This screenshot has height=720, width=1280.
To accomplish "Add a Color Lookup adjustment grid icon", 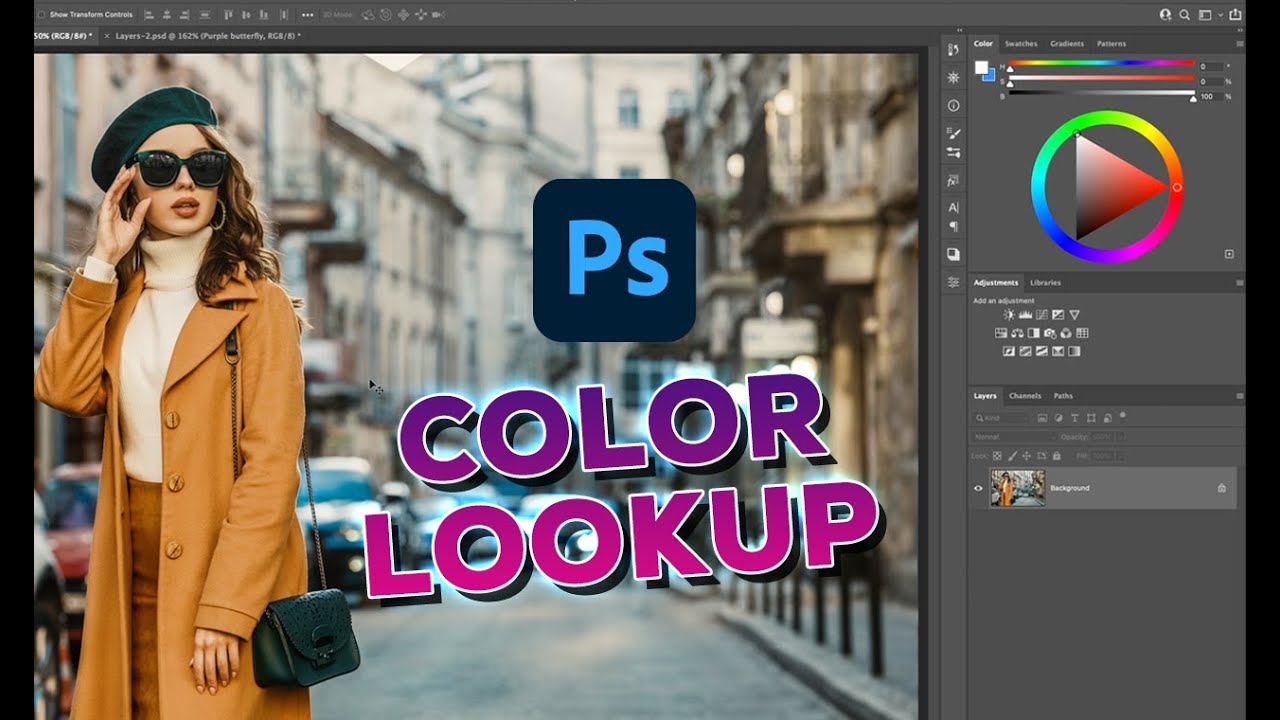I will [x=1082, y=333].
